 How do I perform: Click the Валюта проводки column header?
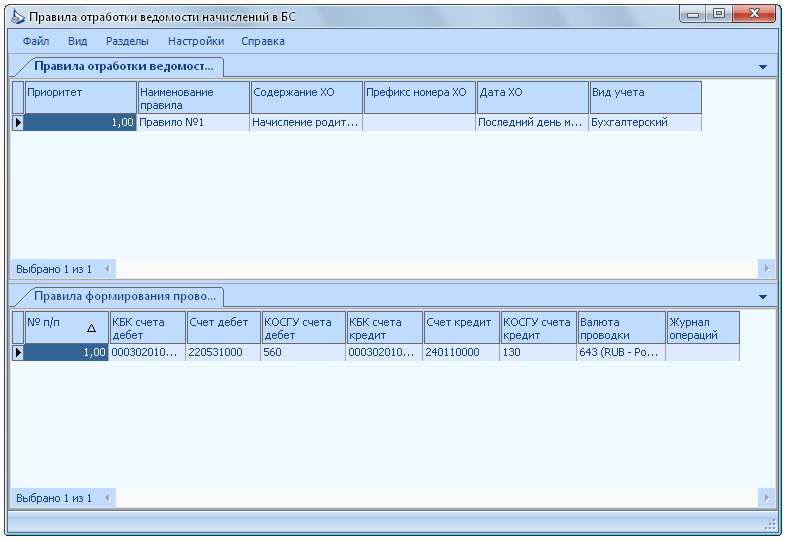click(x=622, y=328)
